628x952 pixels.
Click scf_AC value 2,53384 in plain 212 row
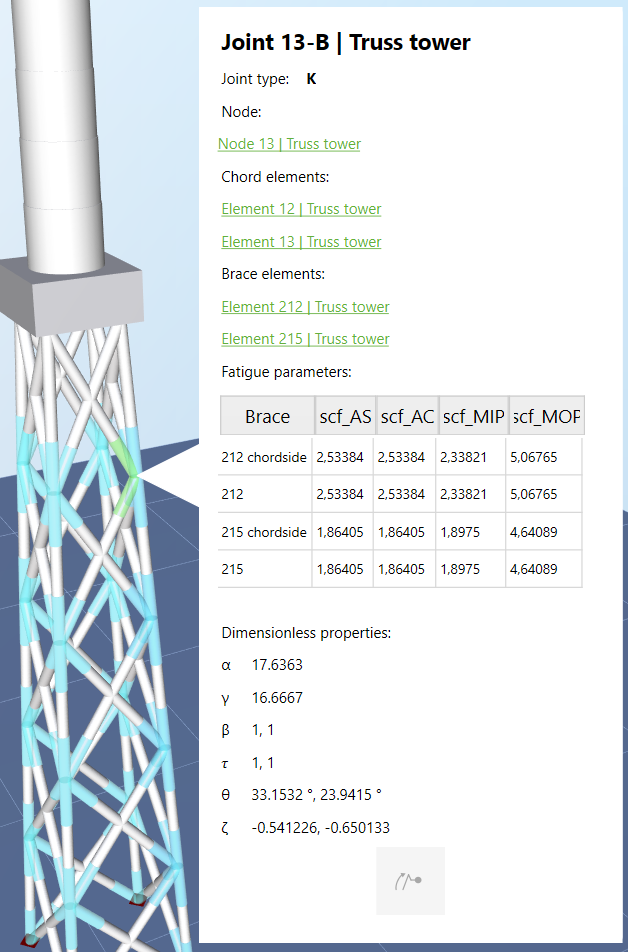(x=401, y=494)
